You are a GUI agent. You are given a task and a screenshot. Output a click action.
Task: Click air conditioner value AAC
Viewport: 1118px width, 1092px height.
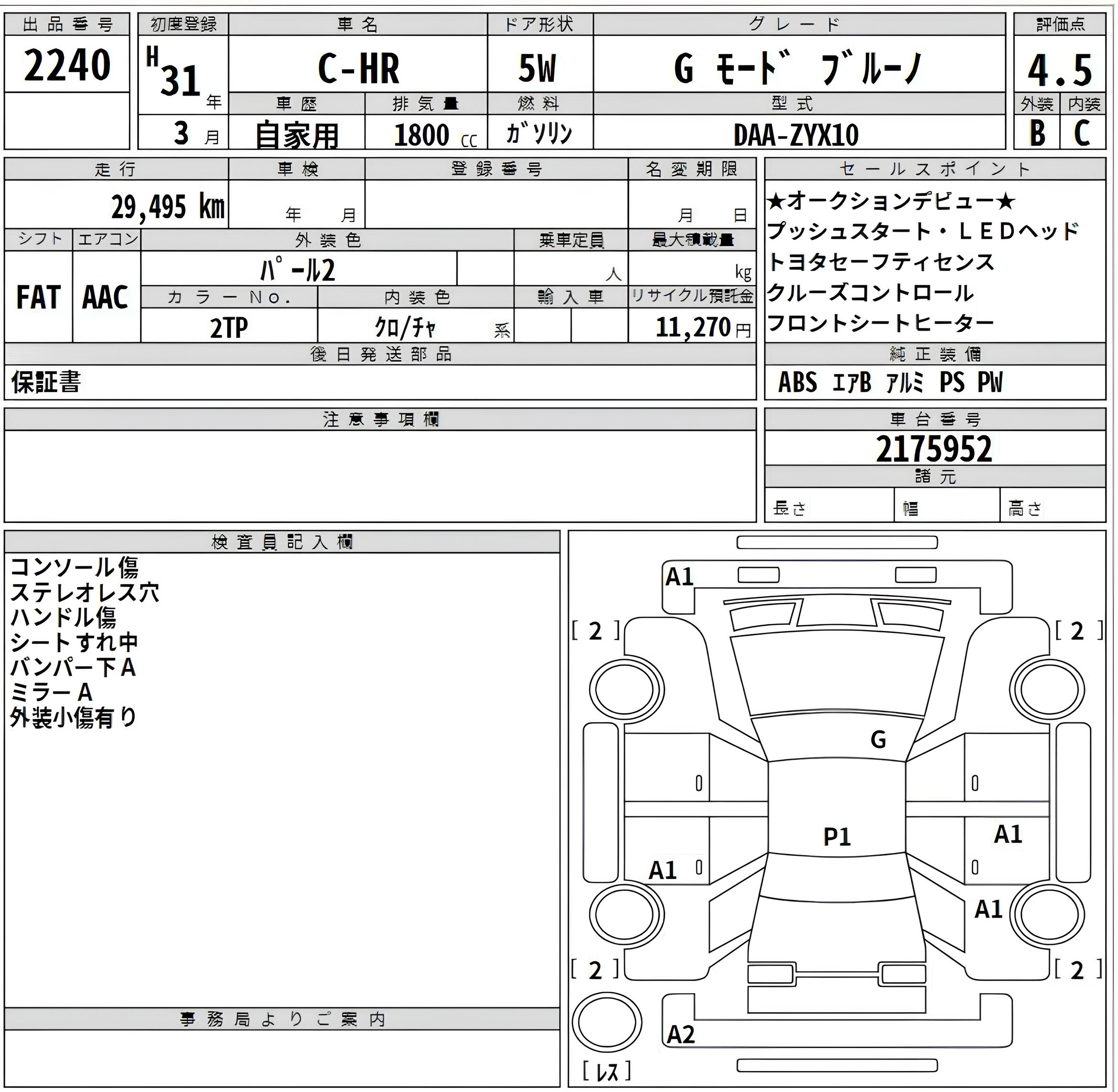pyautogui.click(x=105, y=297)
